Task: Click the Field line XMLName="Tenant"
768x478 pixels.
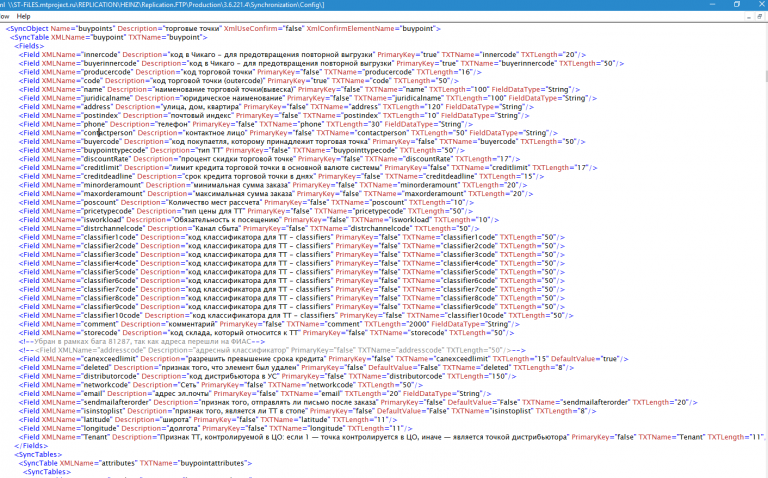Action: click(x=391, y=437)
